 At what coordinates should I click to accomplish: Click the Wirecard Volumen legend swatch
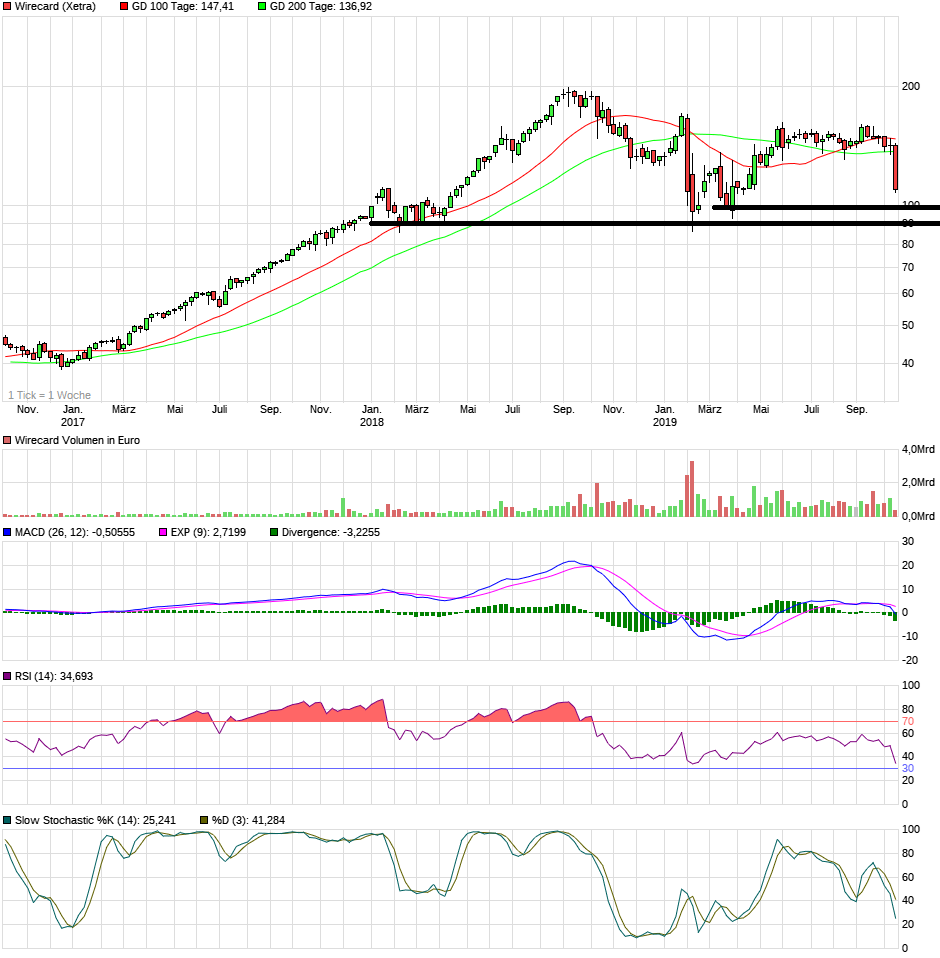pos(7,440)
